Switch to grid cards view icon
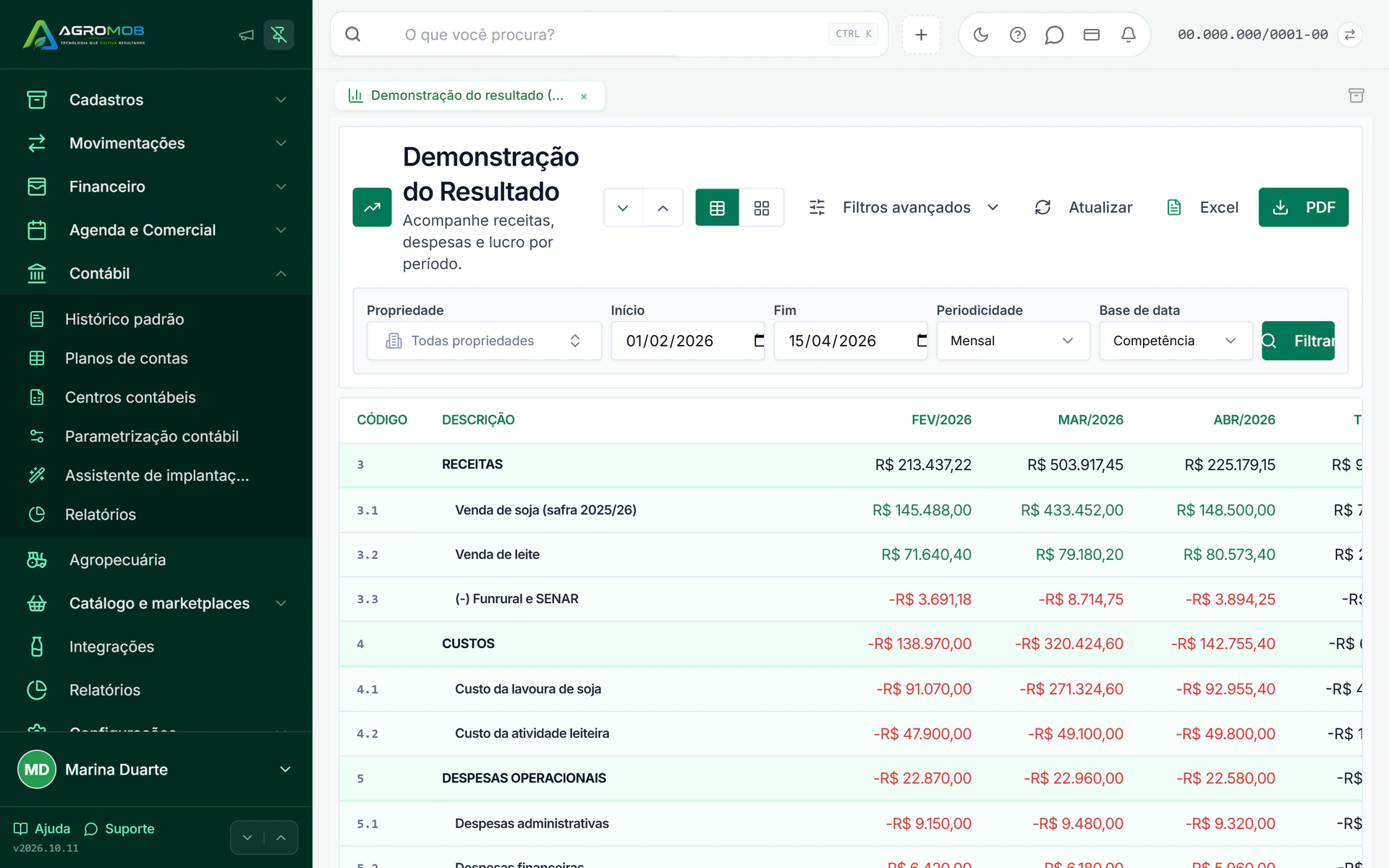This screenshot has width=1389, height=868. (762, 208)
